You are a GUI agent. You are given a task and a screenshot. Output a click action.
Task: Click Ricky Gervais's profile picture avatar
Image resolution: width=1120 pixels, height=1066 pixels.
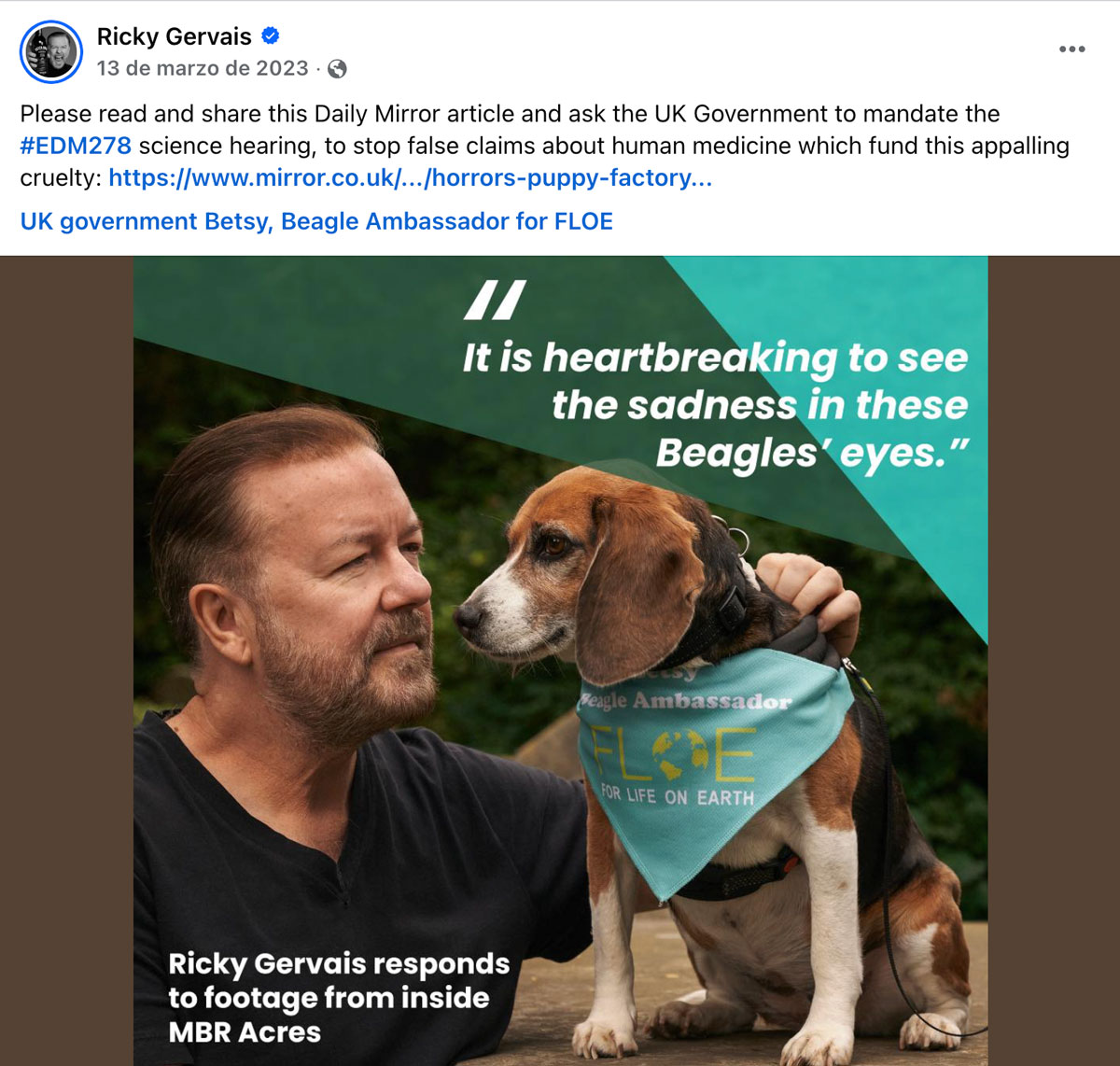50,52
